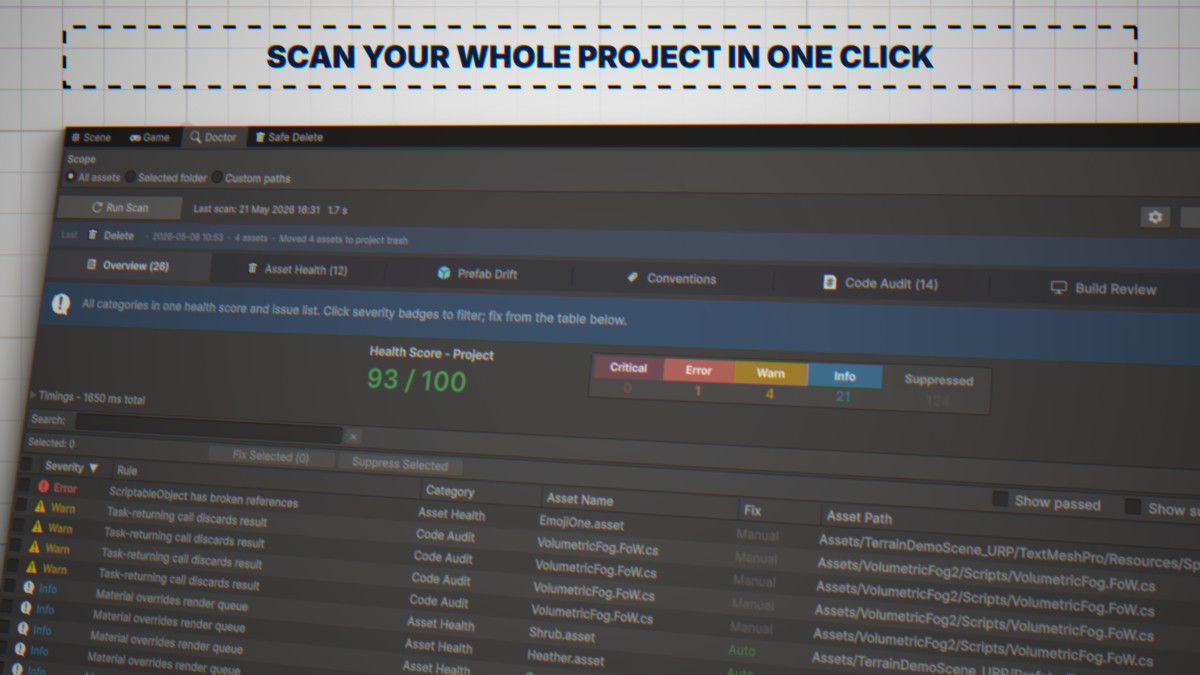1200x675 pixels.
Task: Sort by the Fix column header
Action: 753,510
